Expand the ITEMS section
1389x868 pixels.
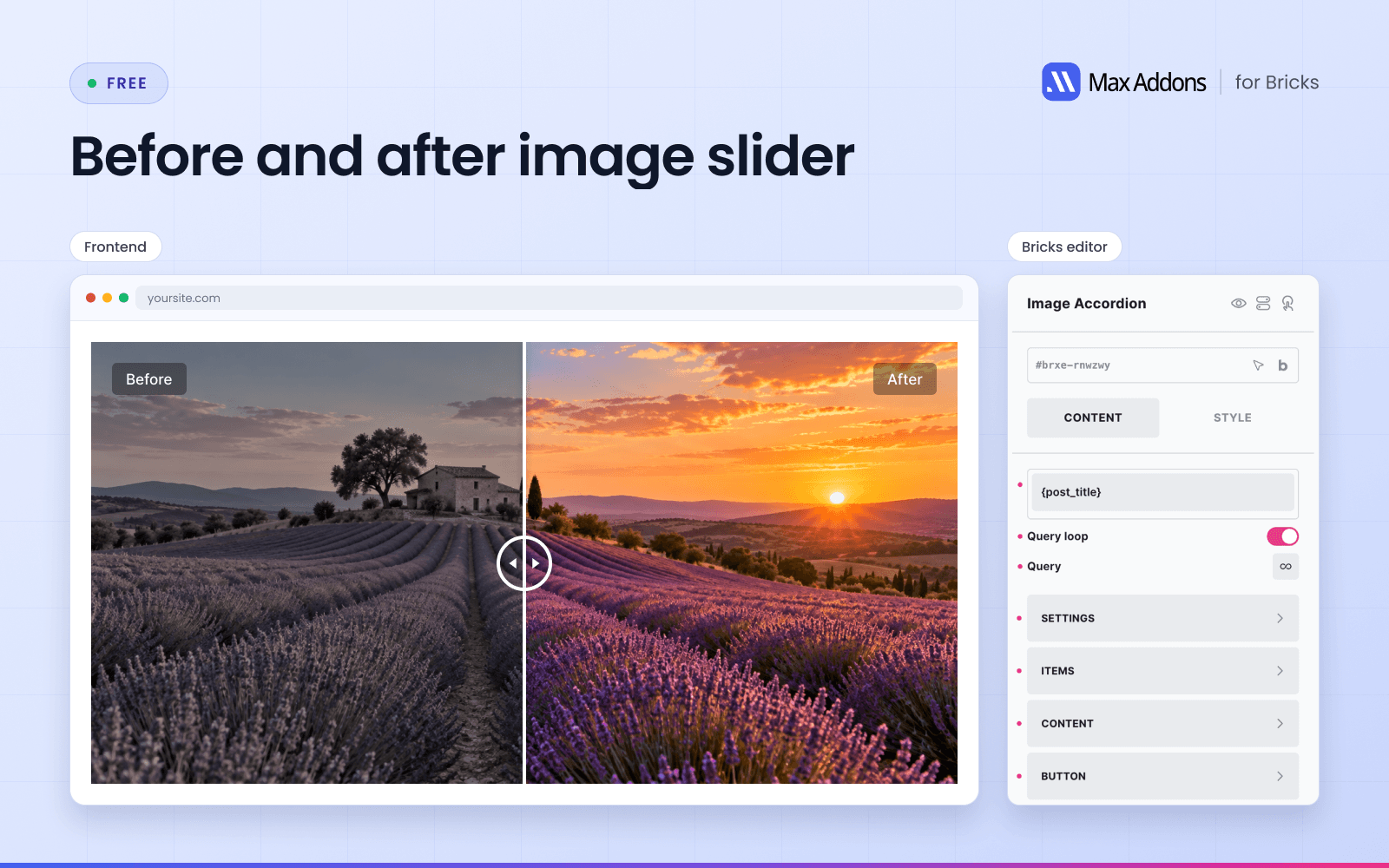pos(1162,671)
